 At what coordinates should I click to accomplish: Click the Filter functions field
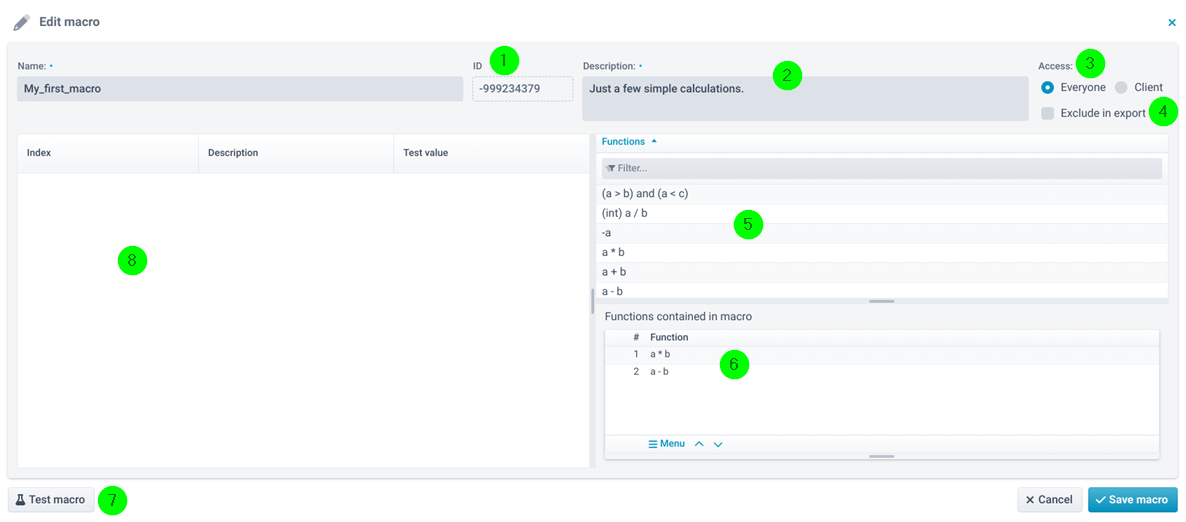(882, 168)
